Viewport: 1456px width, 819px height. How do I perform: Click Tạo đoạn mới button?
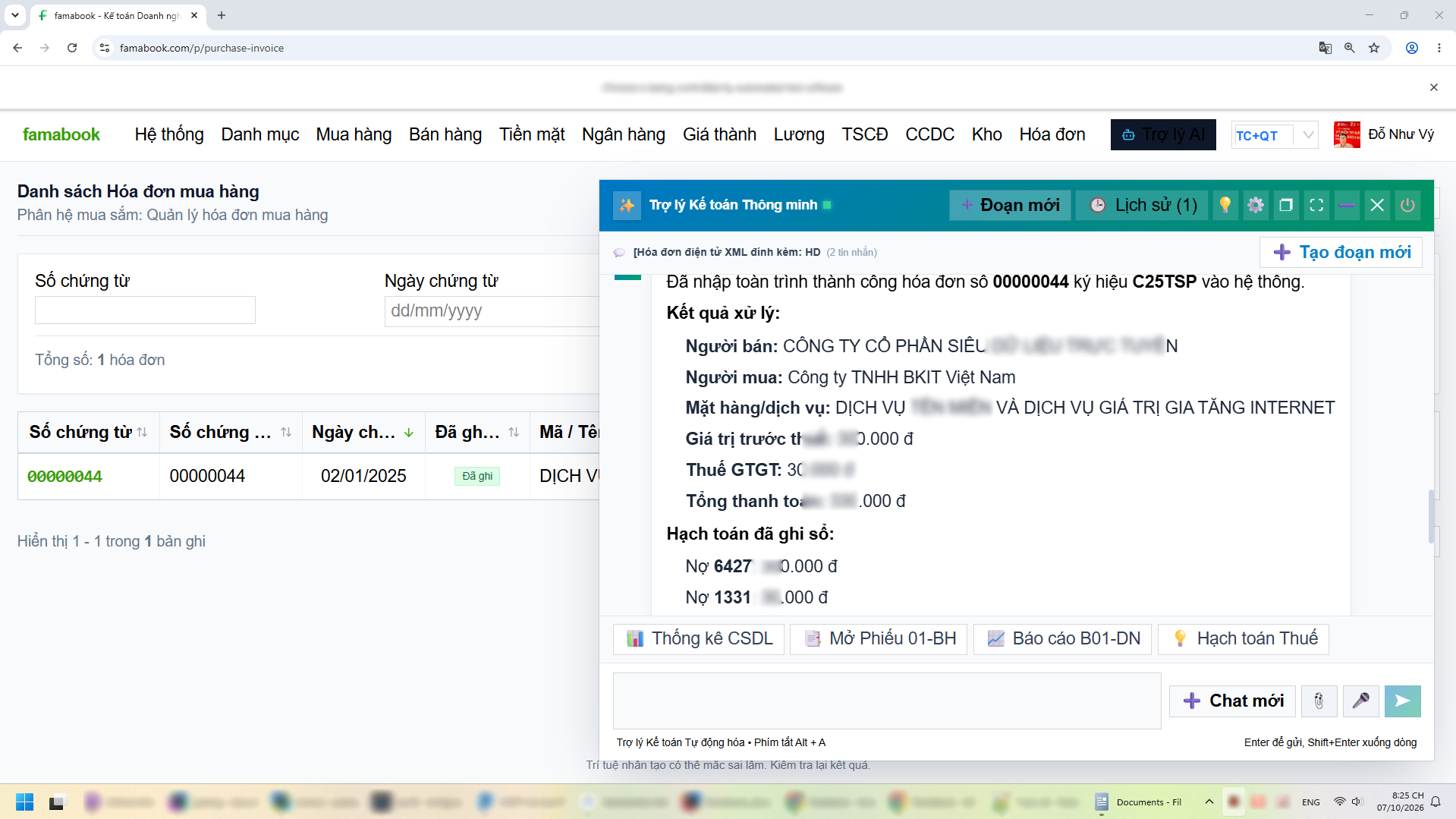(1341, 252)
